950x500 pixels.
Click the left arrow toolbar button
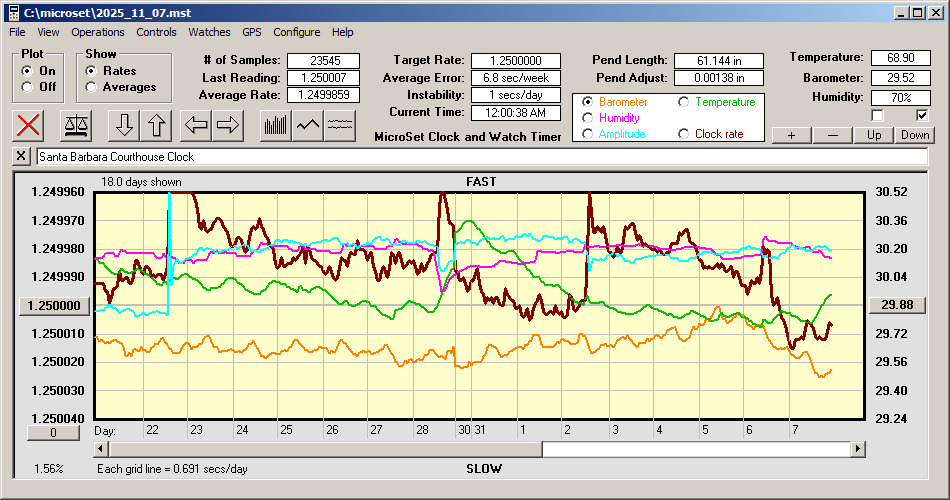click(x=196, y=125)
